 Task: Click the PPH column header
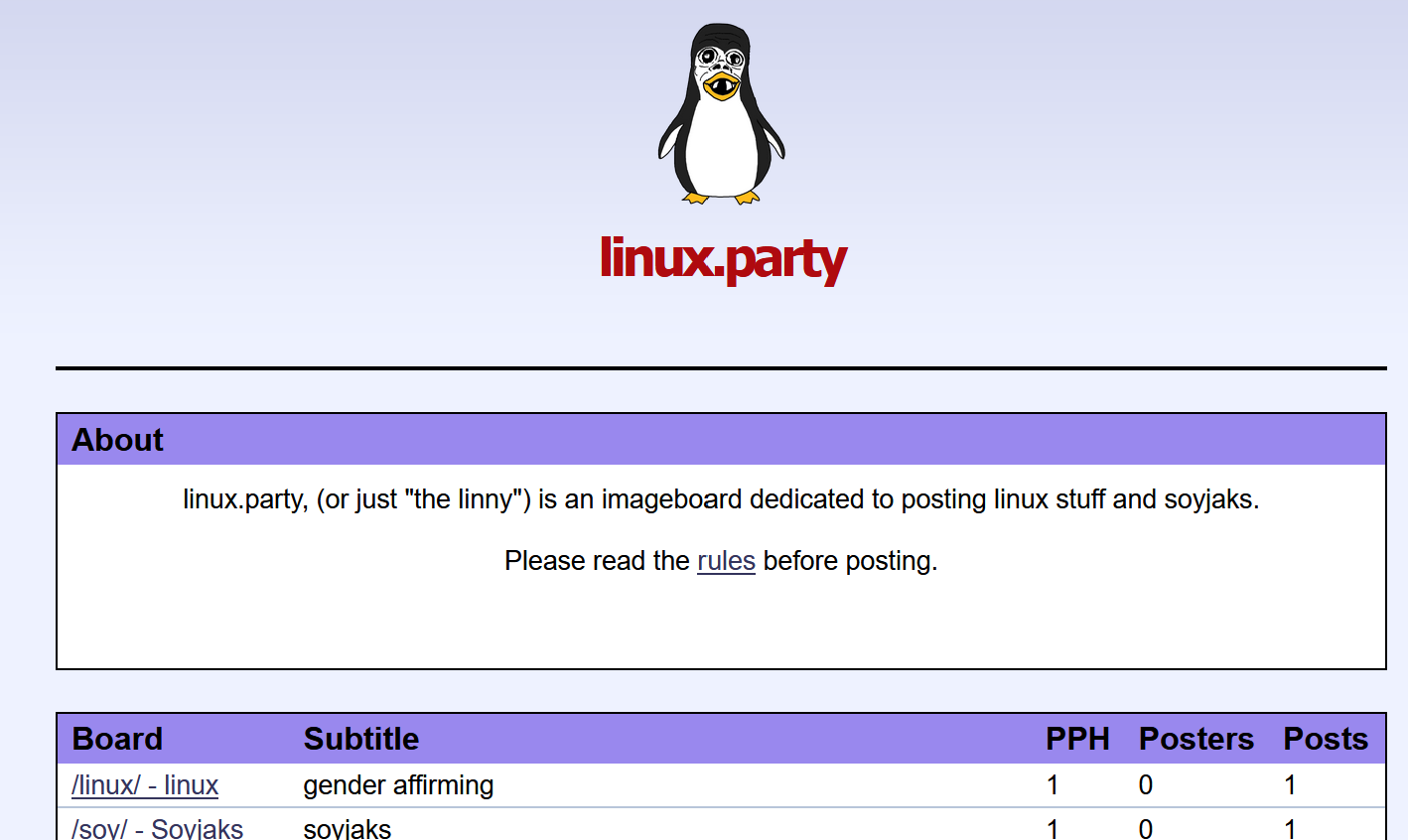click(1077, 739)
